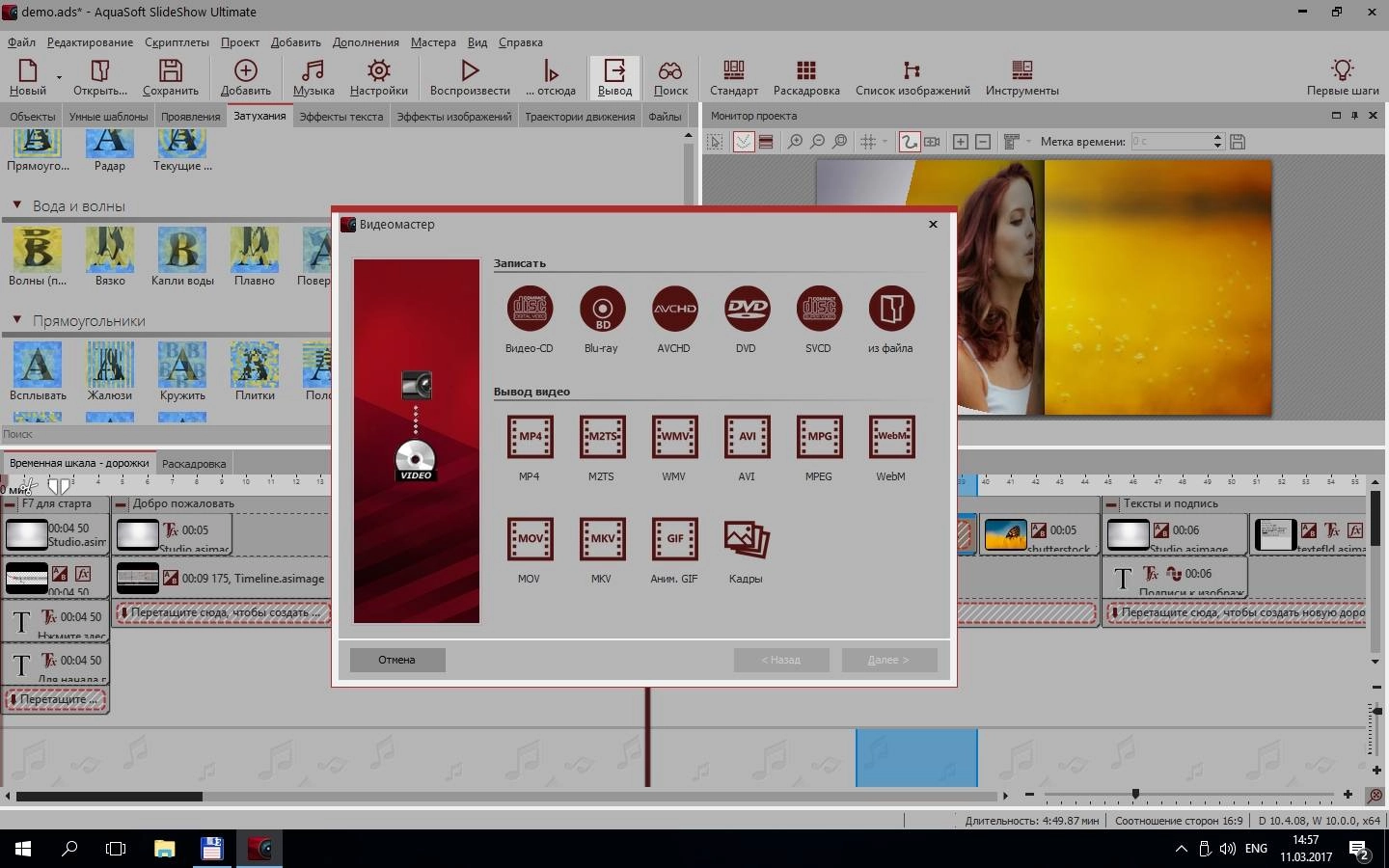Open Инструменты toolbar item
1389x868 pixels.
(x=1022, y=77)
